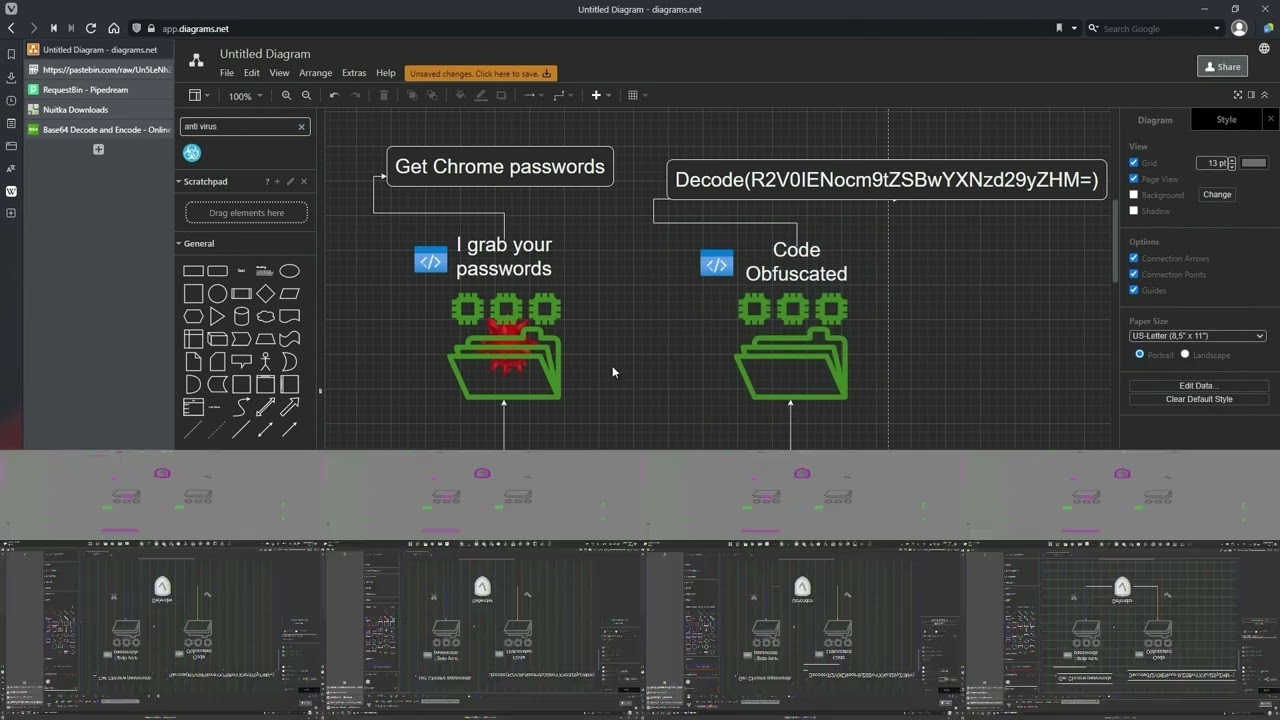The height and width of the screenshot is (720, 1280).
Task: Toggle the Page View checkbox
Action: pyautogui.click(x=1134, y=179)
